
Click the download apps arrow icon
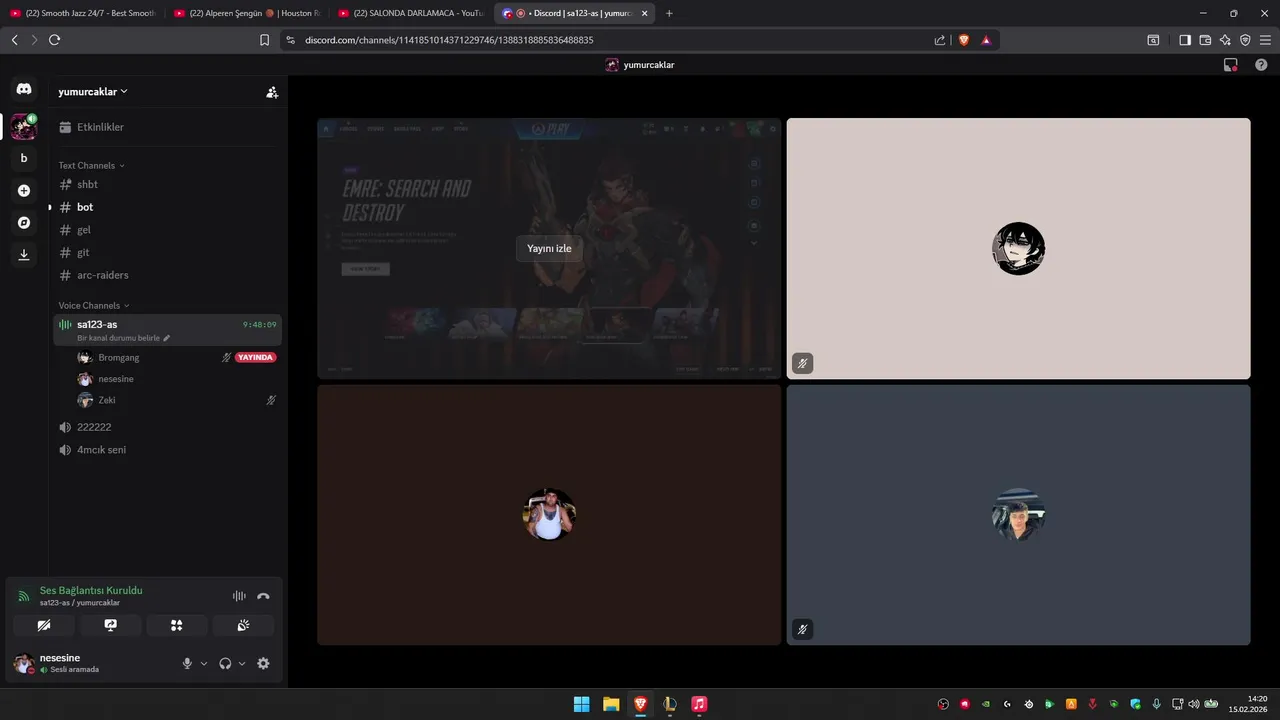pos(24,254)
